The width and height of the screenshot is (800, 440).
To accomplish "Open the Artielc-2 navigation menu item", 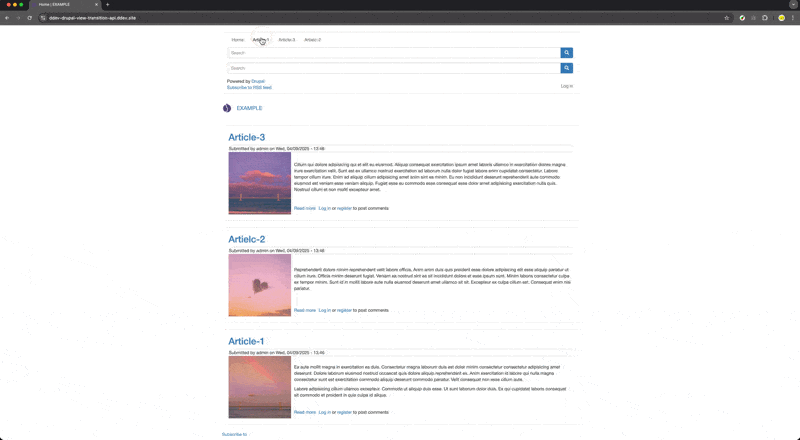I will coord(313,40).
